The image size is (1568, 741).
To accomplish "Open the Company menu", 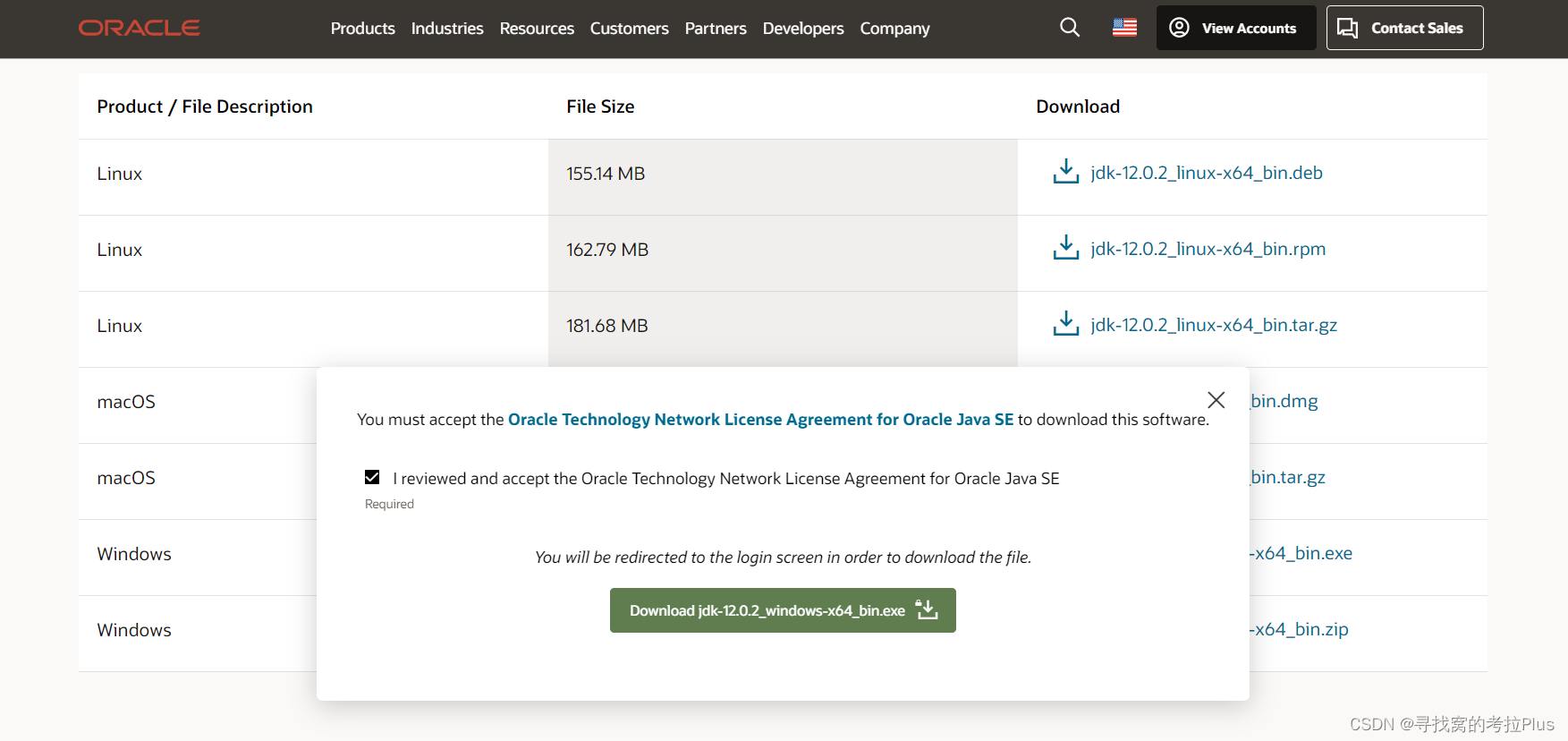I will 894,29.
